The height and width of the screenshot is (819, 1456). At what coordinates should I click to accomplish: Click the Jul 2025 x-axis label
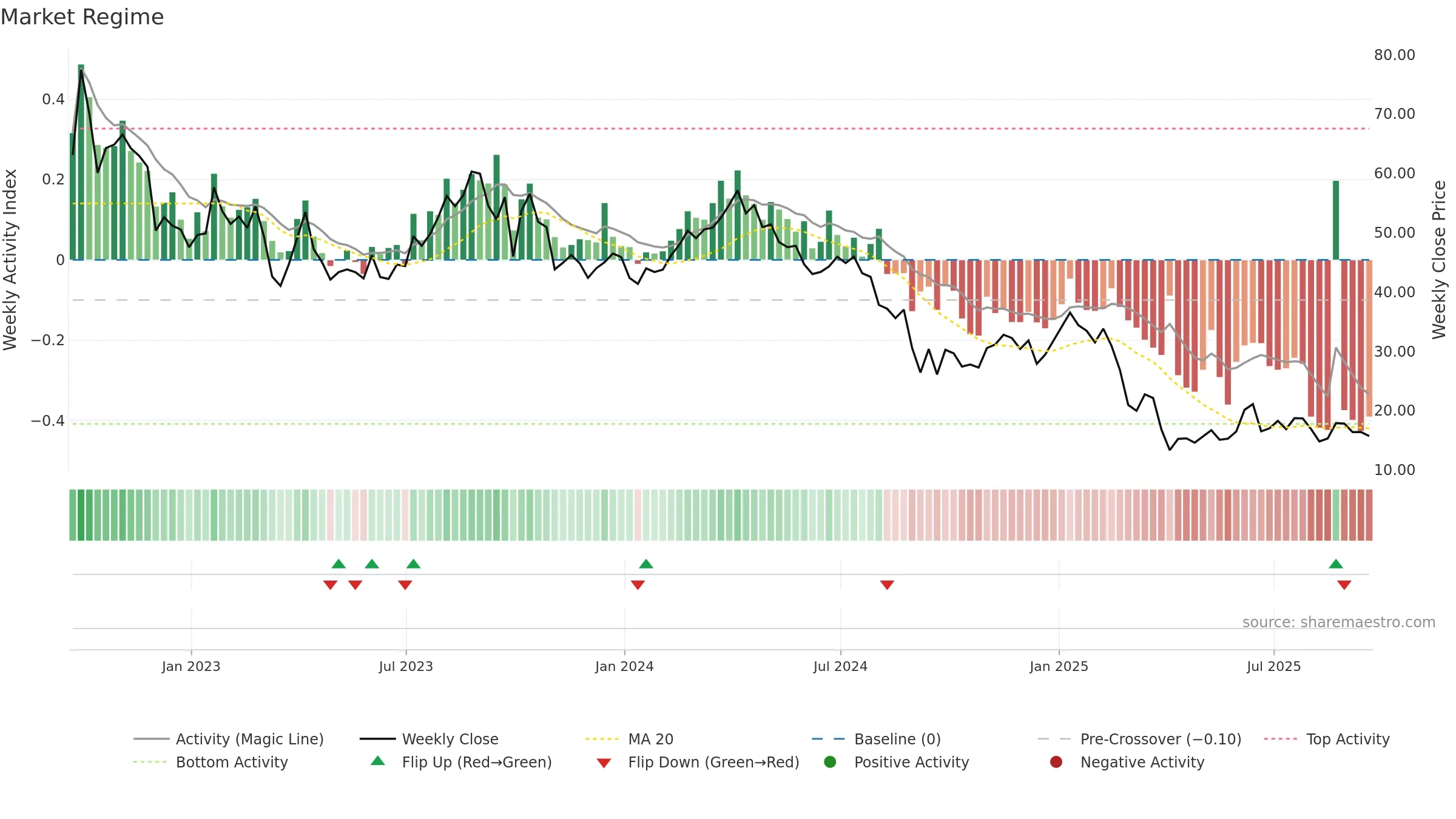tap(1274, 666)
